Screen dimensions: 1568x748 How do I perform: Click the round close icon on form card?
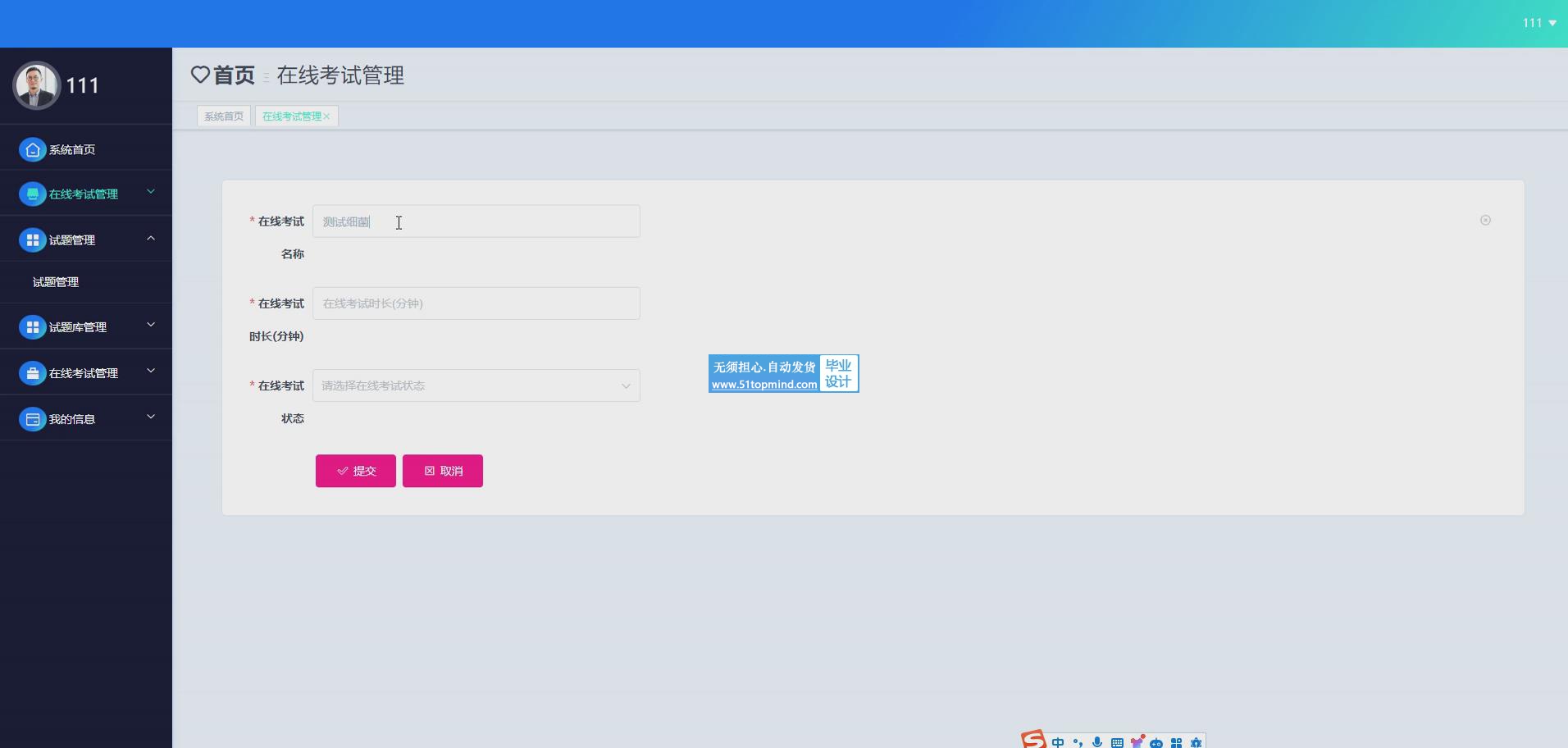click(1485, 220)
